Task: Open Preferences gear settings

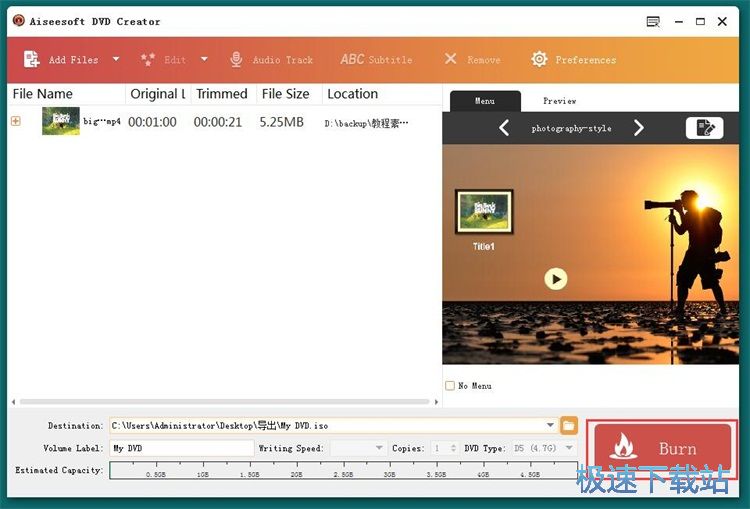Action: [573, 60]
